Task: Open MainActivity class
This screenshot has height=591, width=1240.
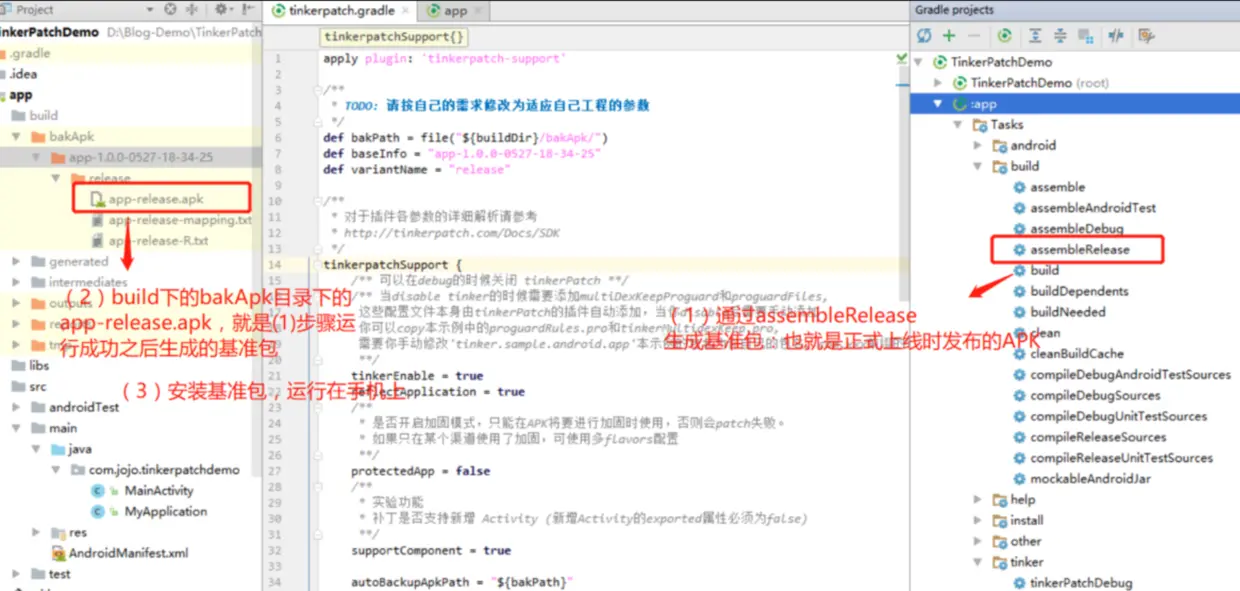Action: (x=143, y=491)
